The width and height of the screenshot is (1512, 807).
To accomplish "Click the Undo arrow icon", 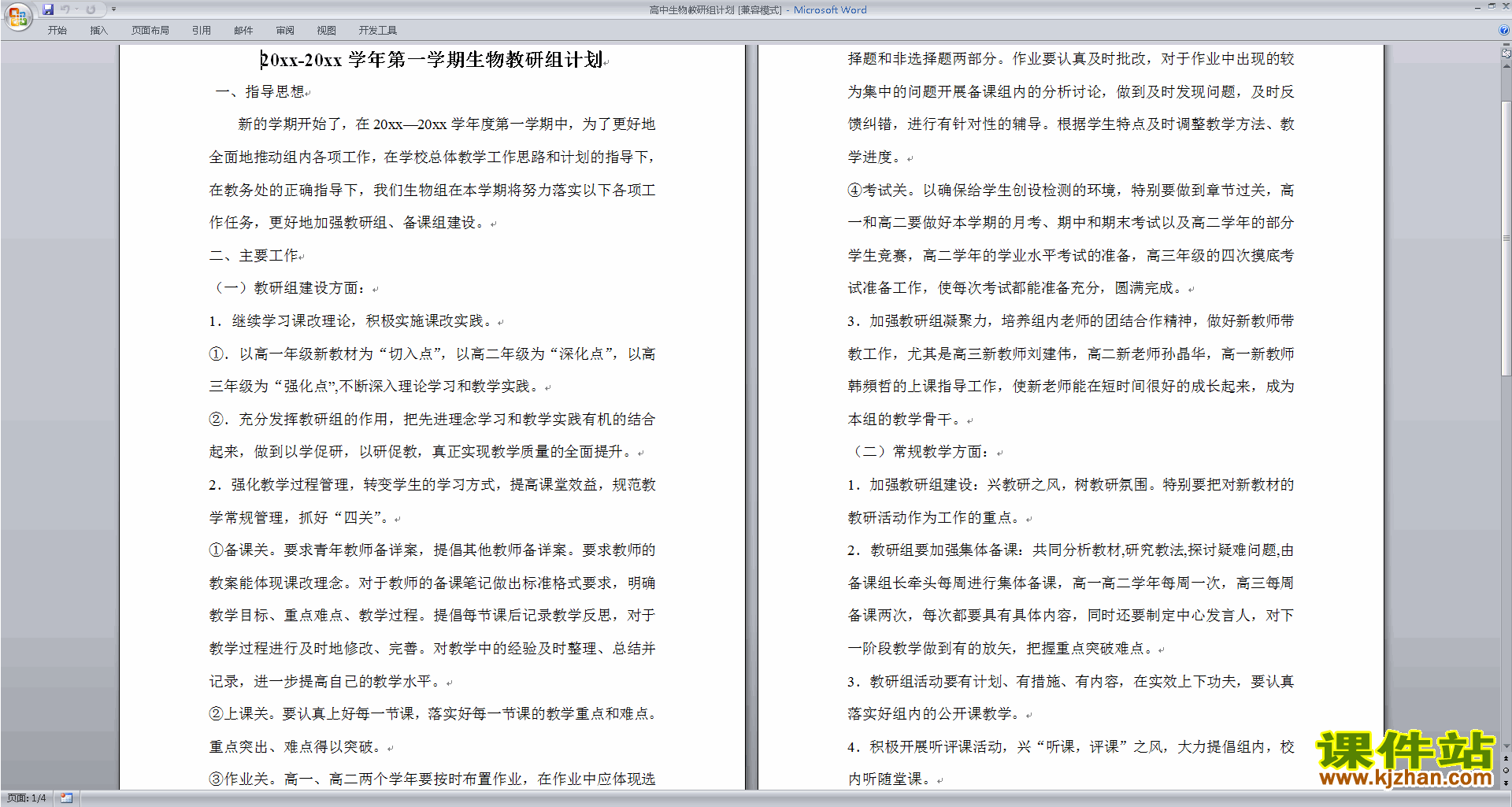I will [x=65, y=9].
